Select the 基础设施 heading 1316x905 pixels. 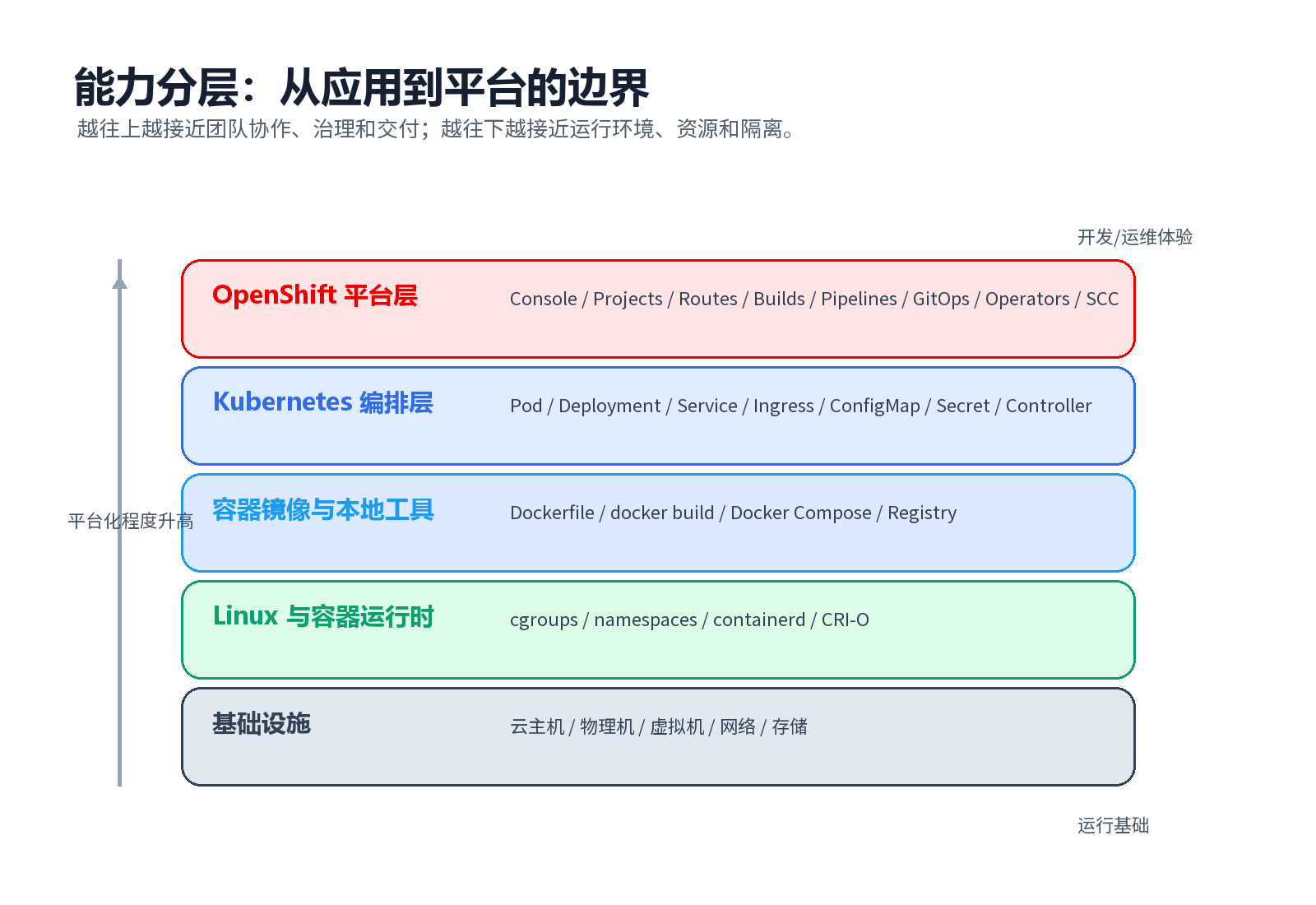tap(262, 723)
